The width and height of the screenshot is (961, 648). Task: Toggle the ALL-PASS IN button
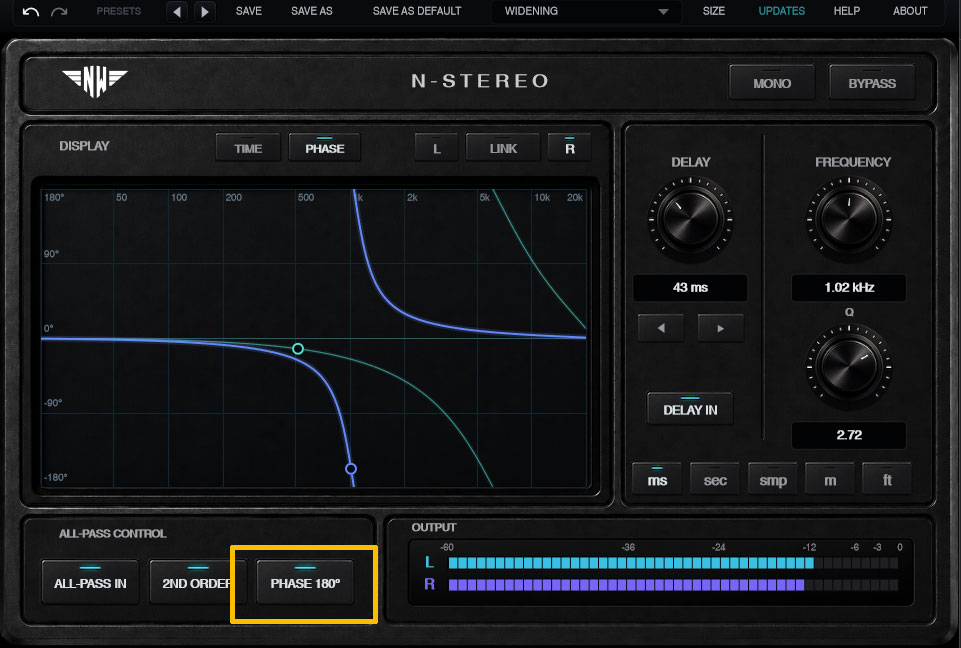(90, 582)
